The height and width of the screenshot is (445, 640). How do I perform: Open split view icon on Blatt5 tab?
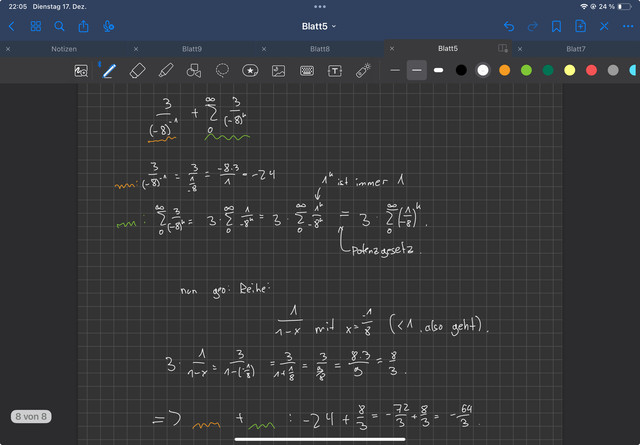[x=502, y=48]
